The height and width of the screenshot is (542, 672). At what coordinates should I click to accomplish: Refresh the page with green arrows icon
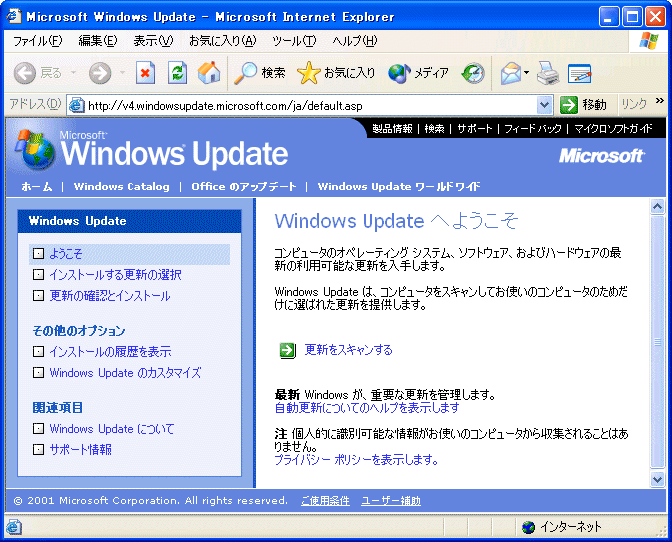(177, 73)
